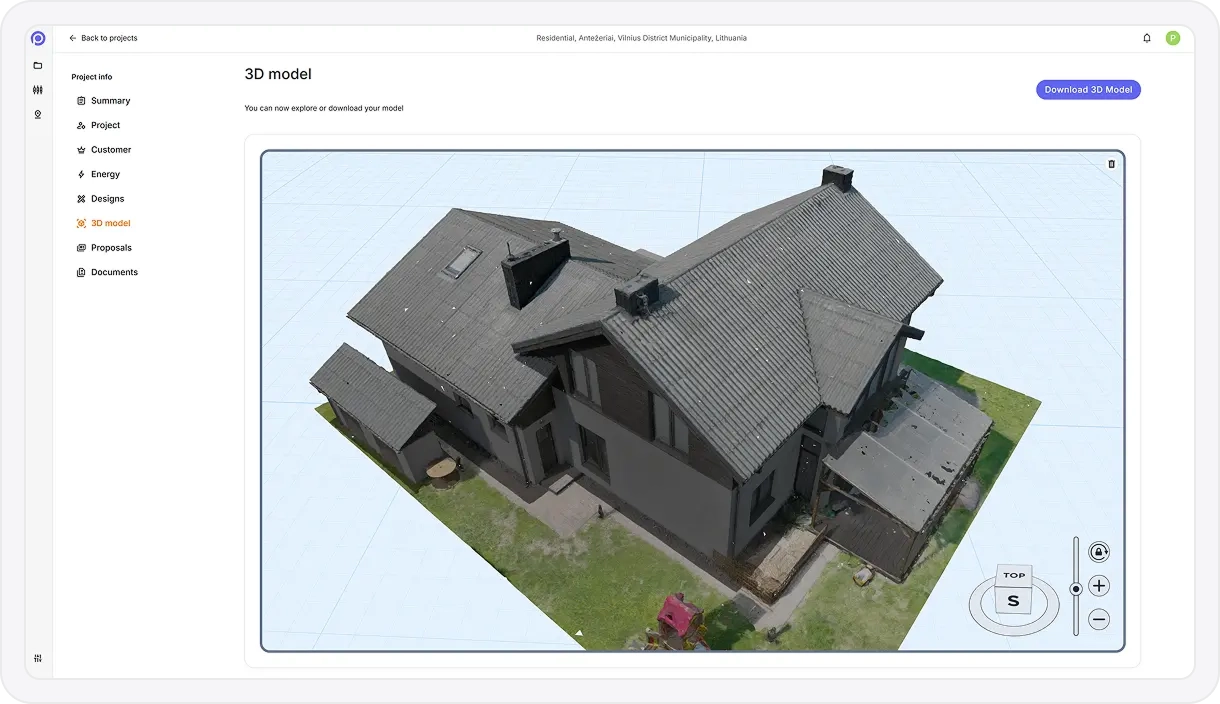The height and width of the screenshot is (704, 1220).
Task: Select the Energy section
Action: point(105,174)
